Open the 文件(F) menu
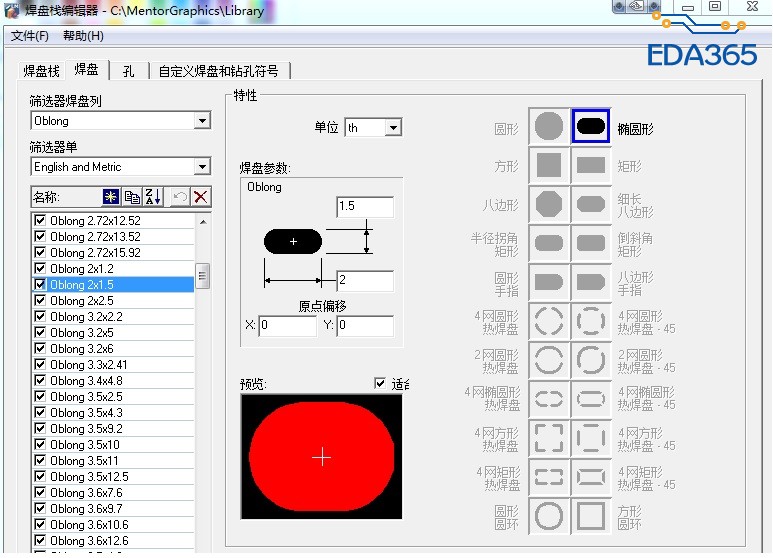Viewport: 773px width, 558px height. click(30, 35)
